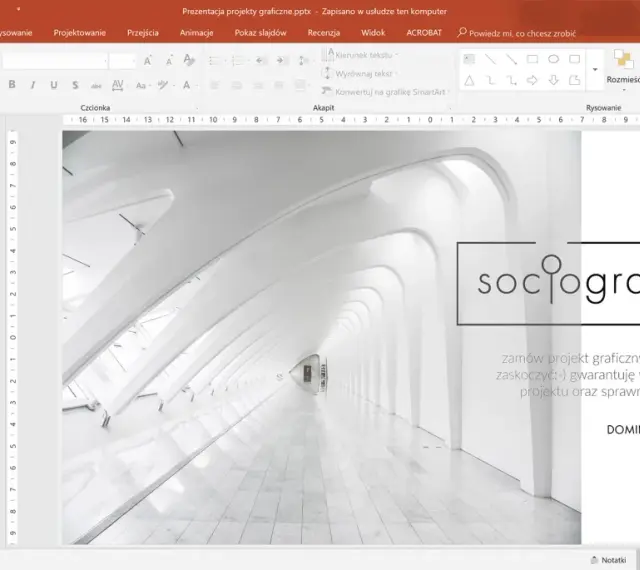This screenshot has height=570, width=640.
Task: Click the font size combo box
Action: (122, 61)
